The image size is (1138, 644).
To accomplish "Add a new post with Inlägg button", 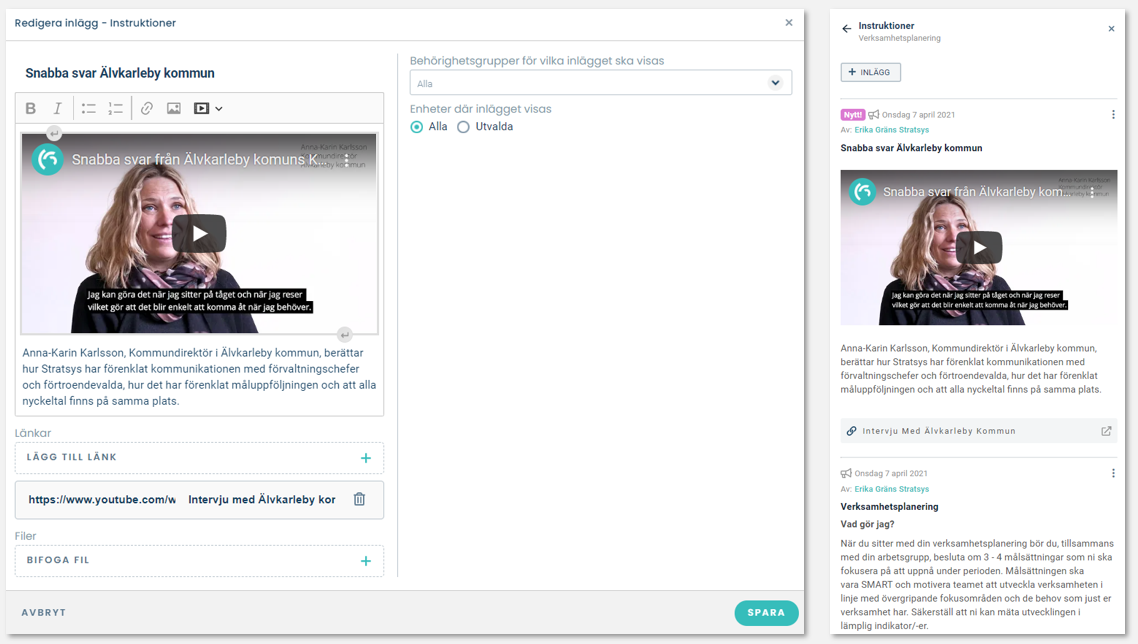I will [870, 73].
